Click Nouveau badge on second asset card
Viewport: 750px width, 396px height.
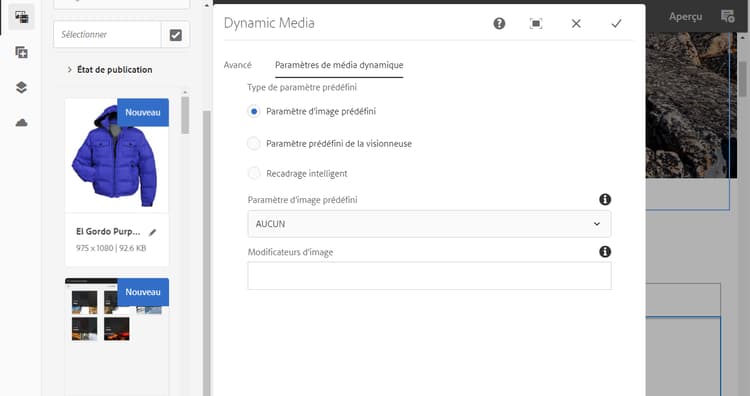(143, 292)
